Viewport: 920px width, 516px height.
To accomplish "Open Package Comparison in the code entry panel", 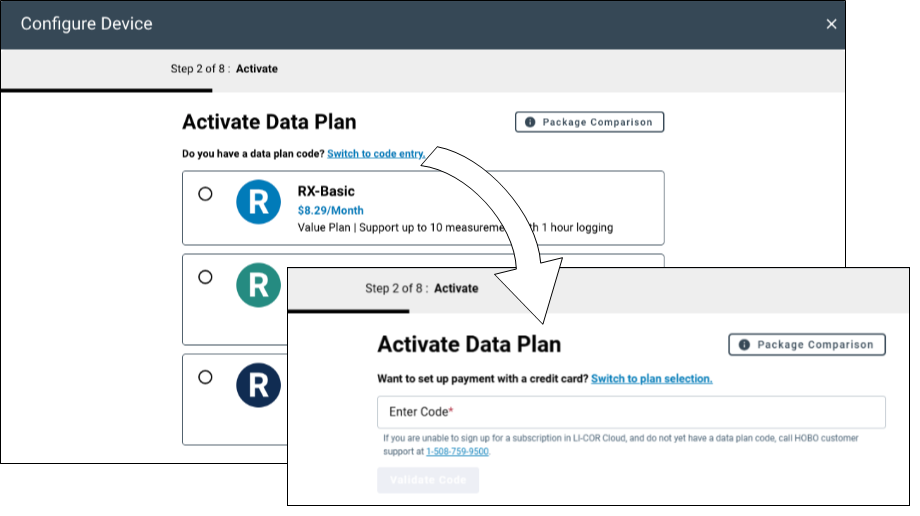I will point(806,345).
